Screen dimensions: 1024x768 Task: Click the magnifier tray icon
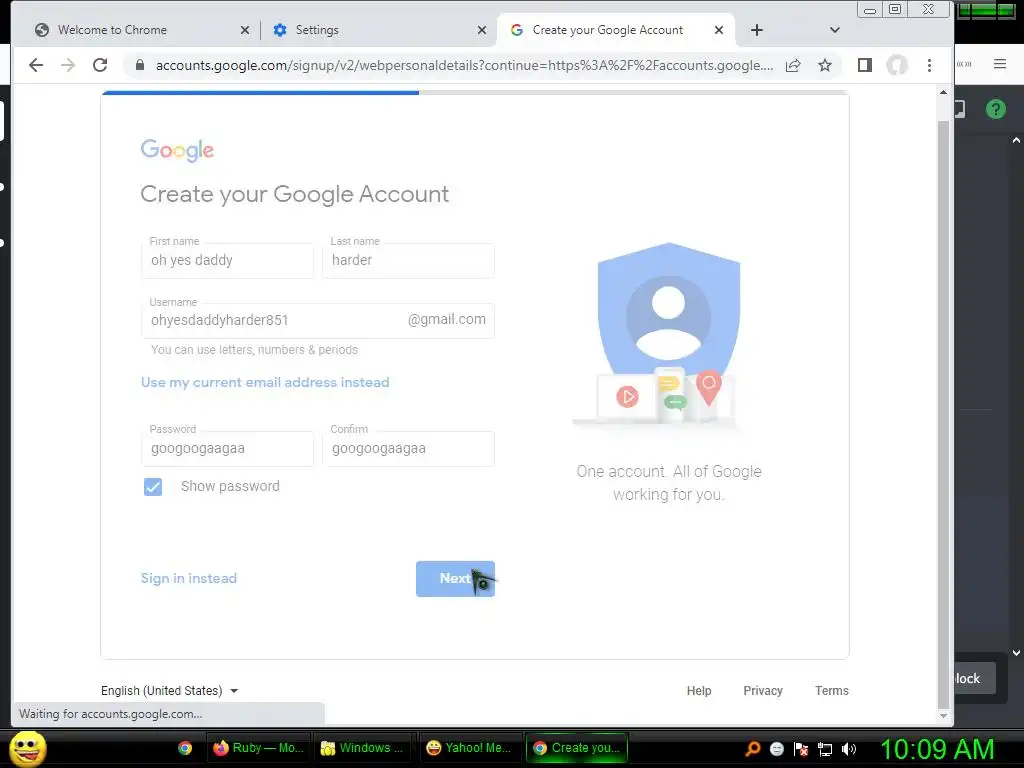pyautogui.click(x=752, y=748)
